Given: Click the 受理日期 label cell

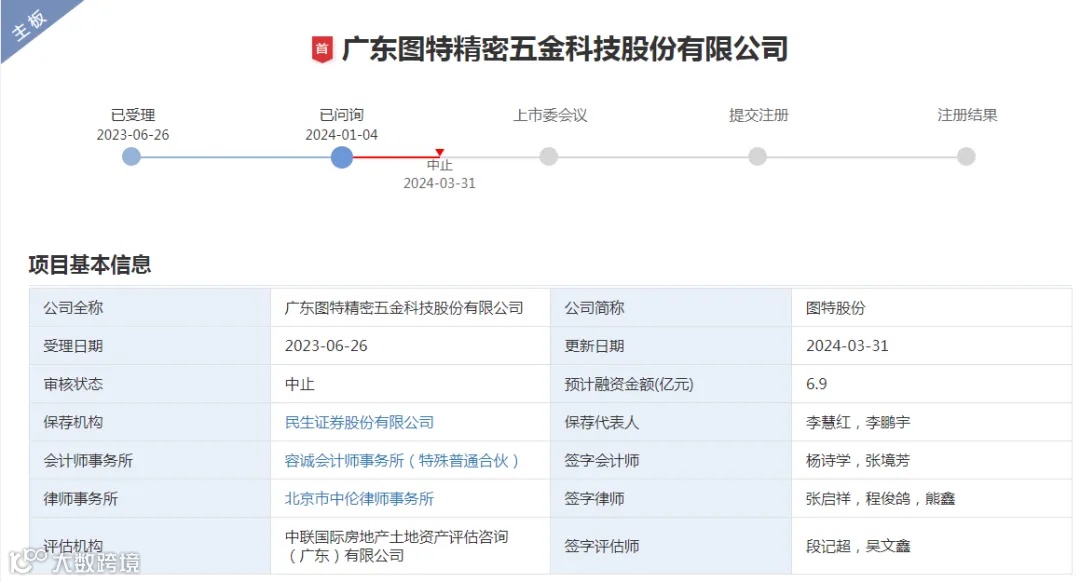Looking at the screenshot, I should coord(149,346).
